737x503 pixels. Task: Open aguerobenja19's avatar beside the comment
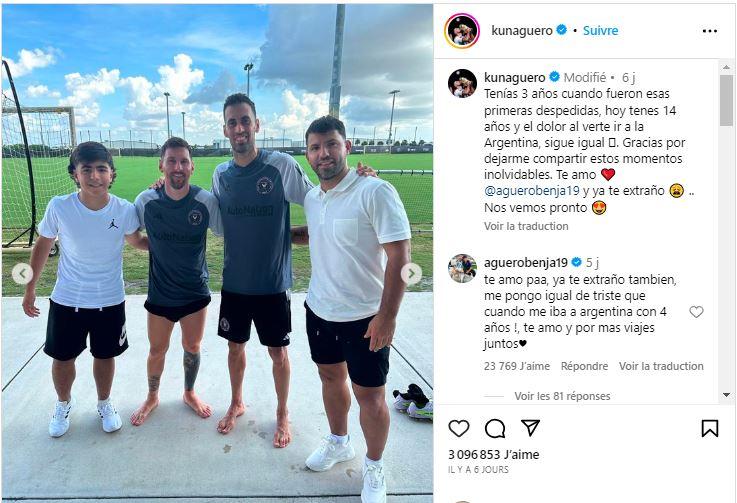click(x=462, y=268)
